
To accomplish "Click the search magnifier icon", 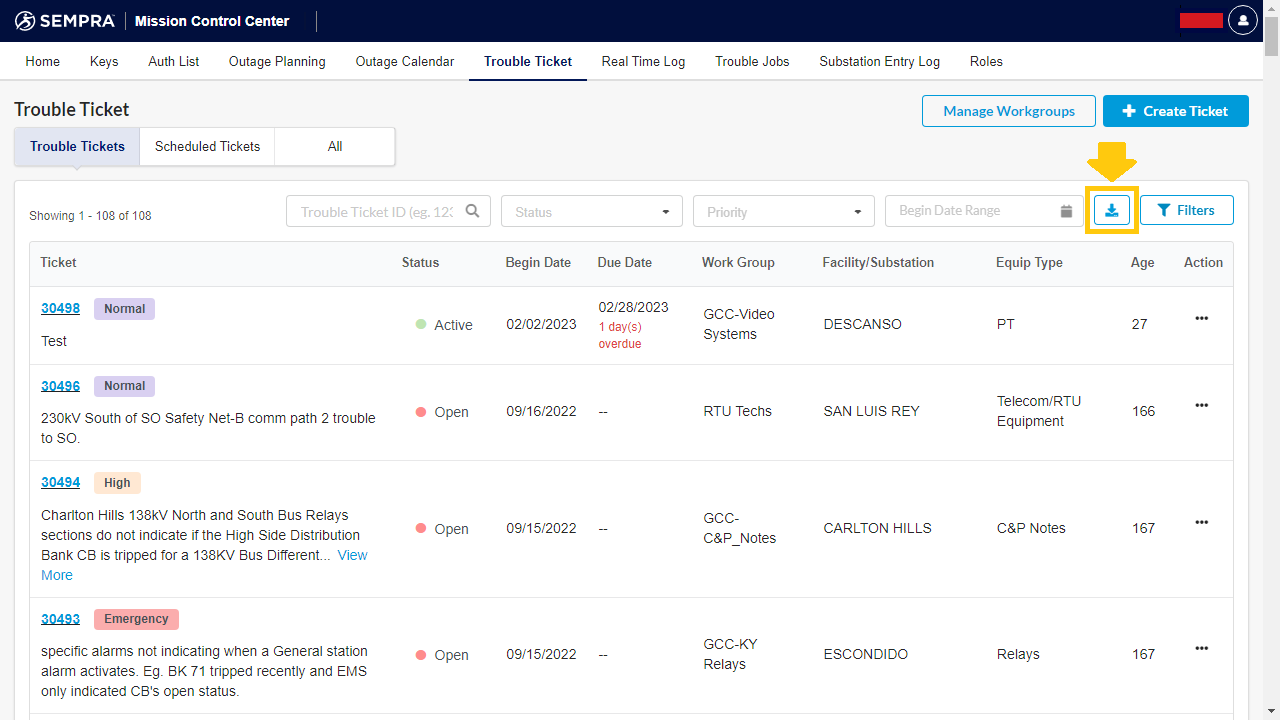I will pos(472,211).
